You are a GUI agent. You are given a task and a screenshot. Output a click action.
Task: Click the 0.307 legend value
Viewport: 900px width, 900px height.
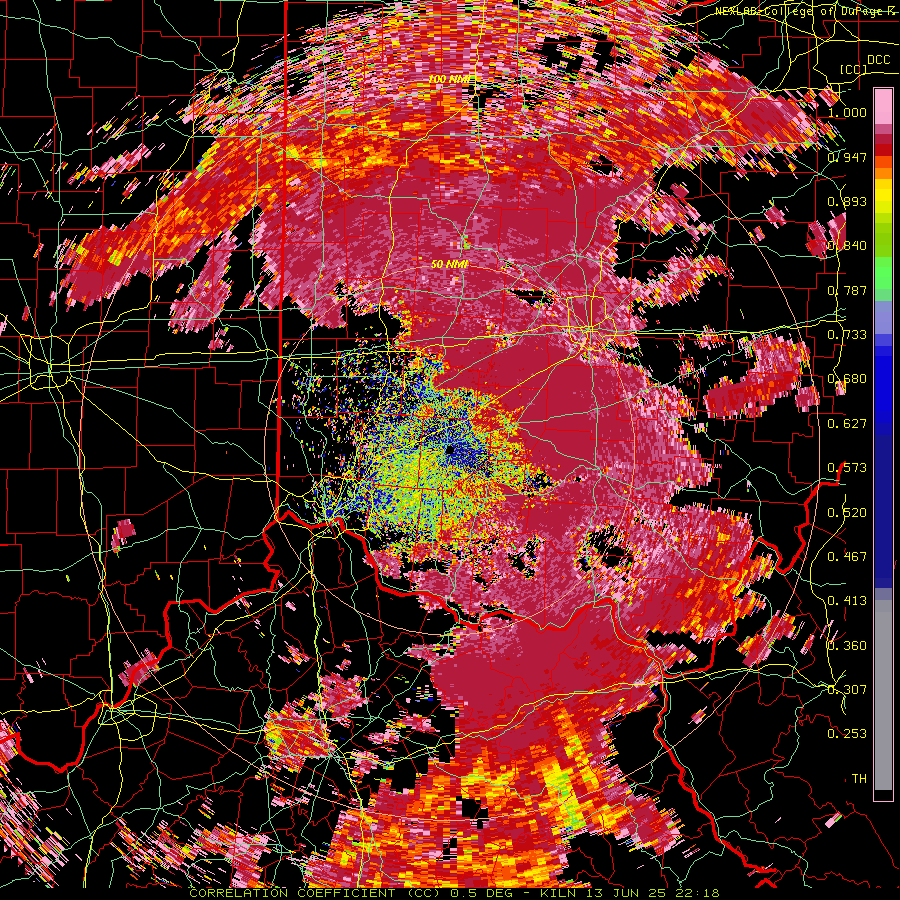point(847,690)
